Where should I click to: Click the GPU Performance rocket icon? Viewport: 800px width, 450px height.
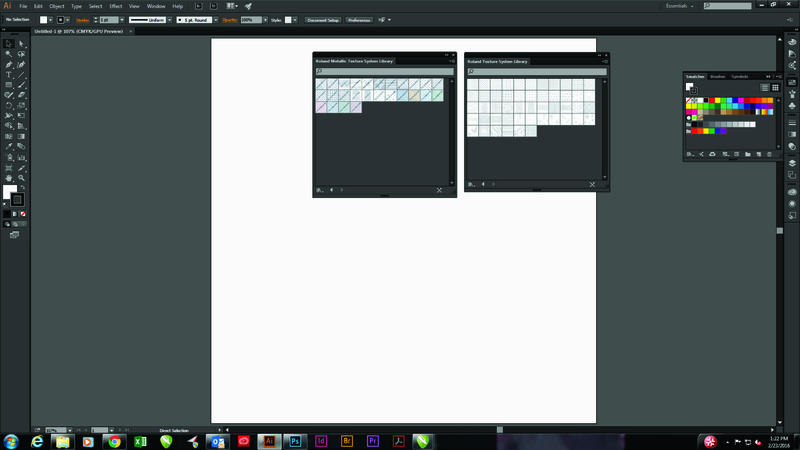[x=248, y=6]
